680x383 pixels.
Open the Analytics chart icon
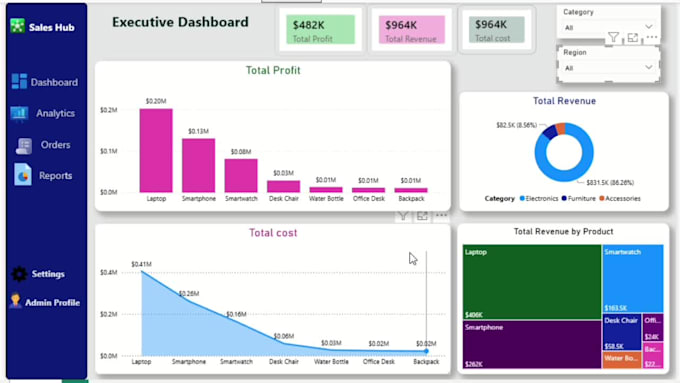19,114
